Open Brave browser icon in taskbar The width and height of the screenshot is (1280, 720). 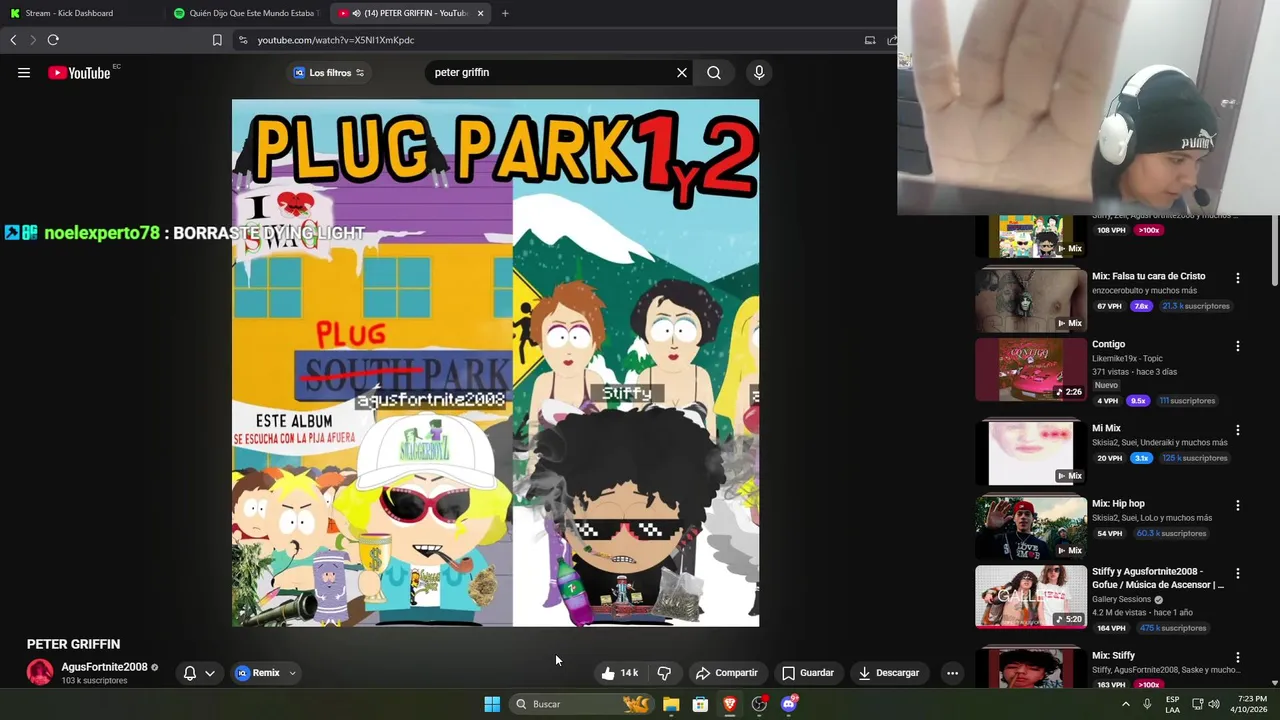[730, 704]
